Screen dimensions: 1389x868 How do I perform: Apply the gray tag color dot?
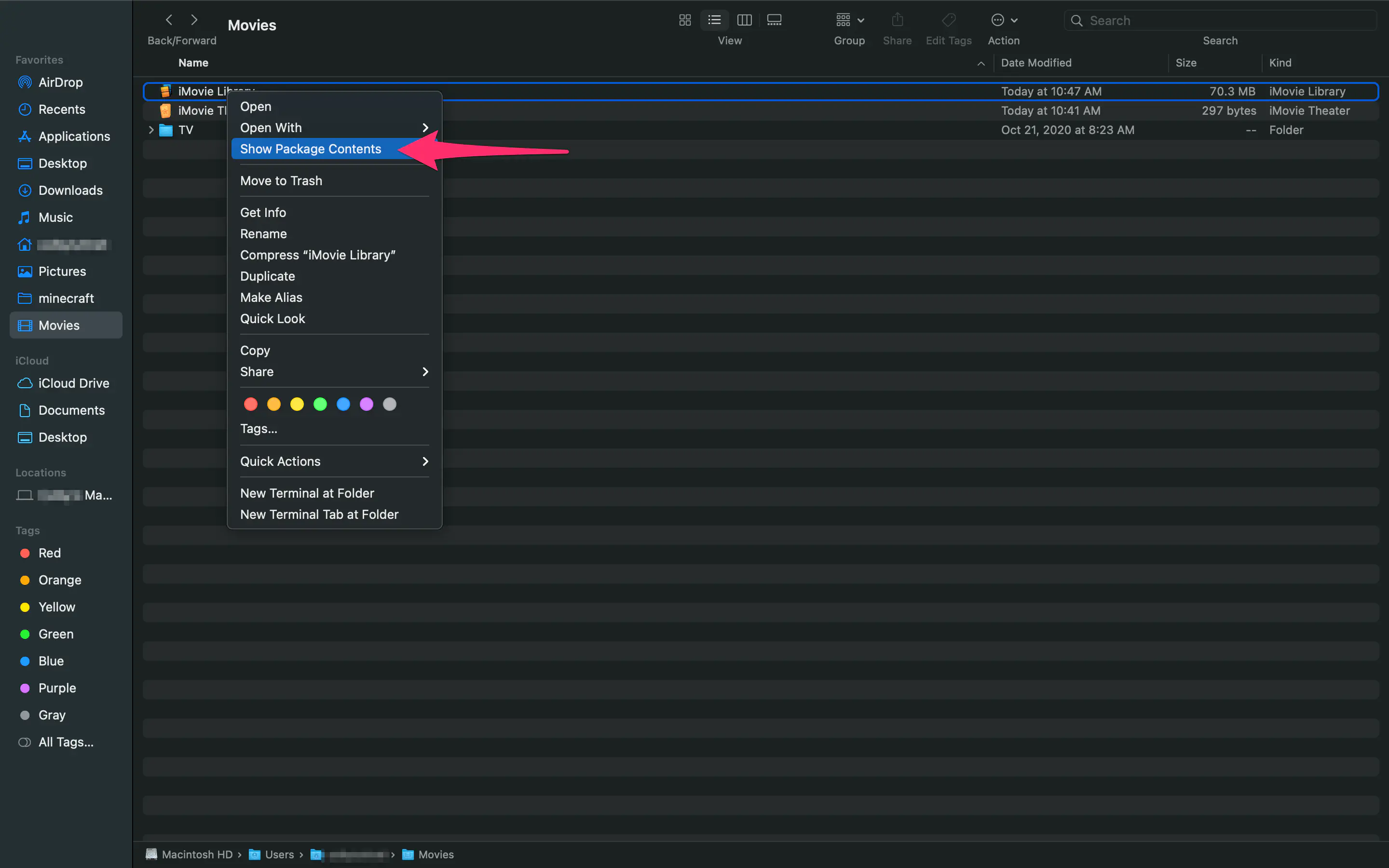click(x=389, y=404)
